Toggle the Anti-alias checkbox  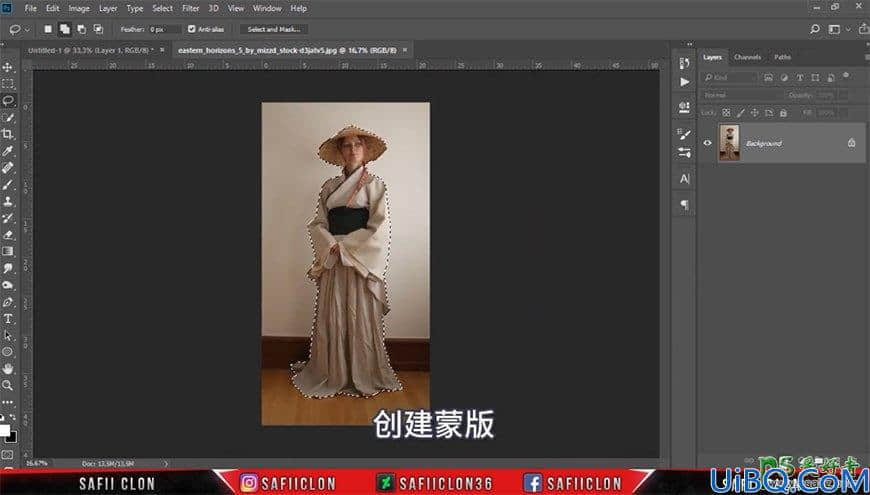pyautogui.click(x=192, y=29)
